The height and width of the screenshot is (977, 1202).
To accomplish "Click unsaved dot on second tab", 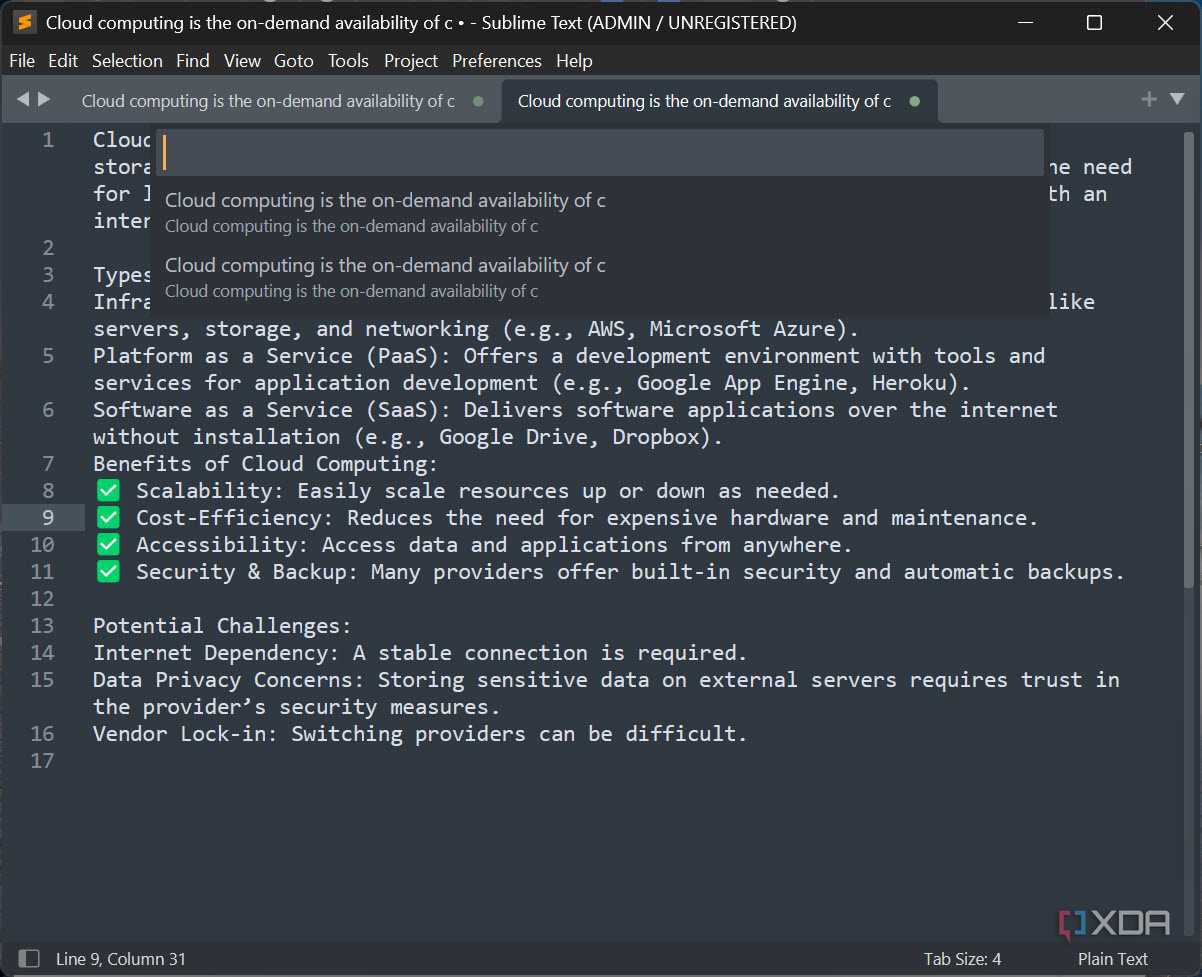I will pos(914,101).
